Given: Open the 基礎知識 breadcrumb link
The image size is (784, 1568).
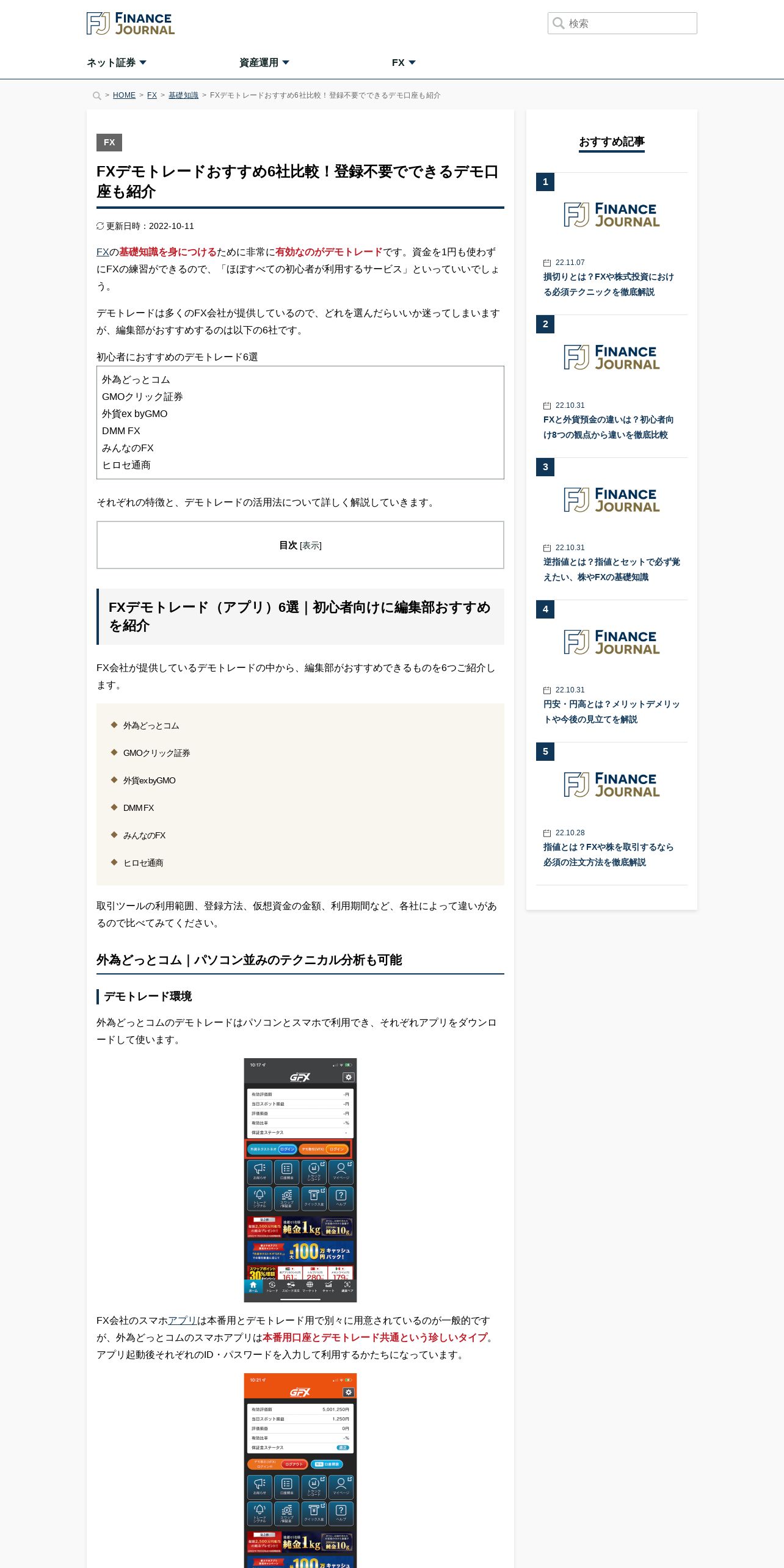Looking at the screenshot, I should (183, 95).
